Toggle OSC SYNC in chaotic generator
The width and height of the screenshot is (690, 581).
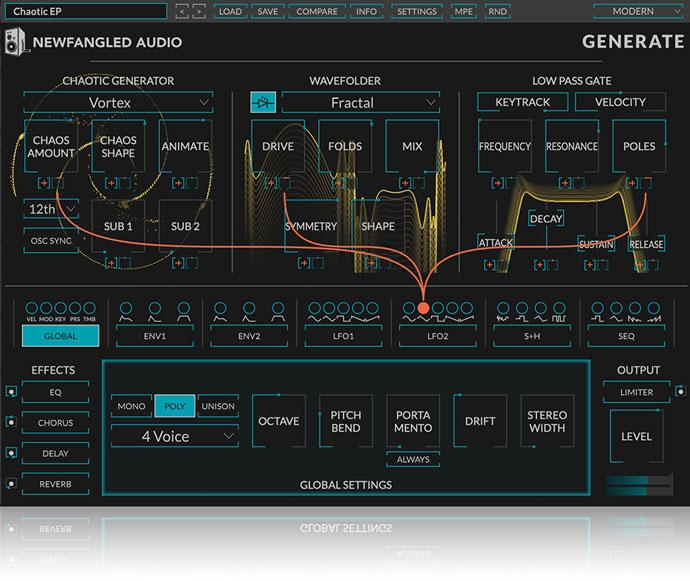point(51,241)
